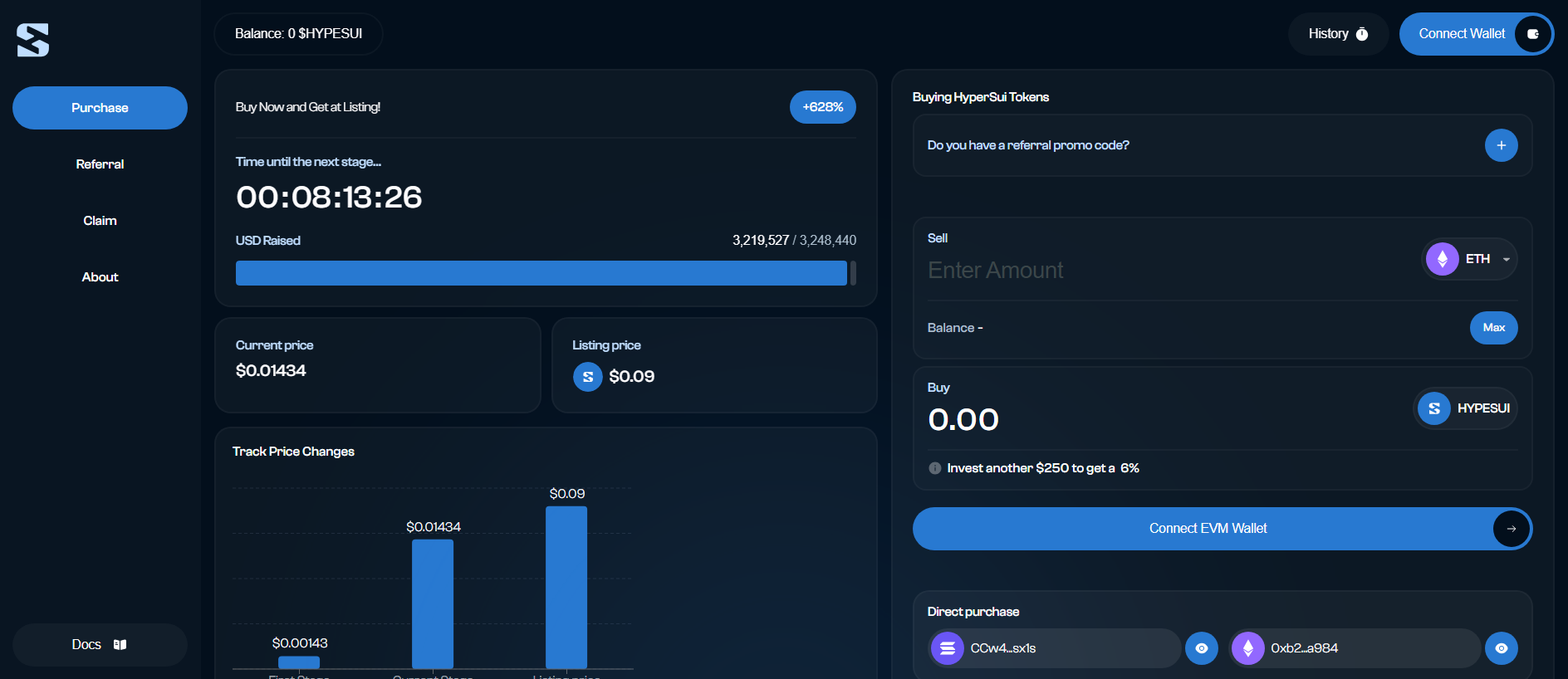Screen dimensions: 1568x679
Task: Click the Listing price S coin icon
Action: point(587,377)
